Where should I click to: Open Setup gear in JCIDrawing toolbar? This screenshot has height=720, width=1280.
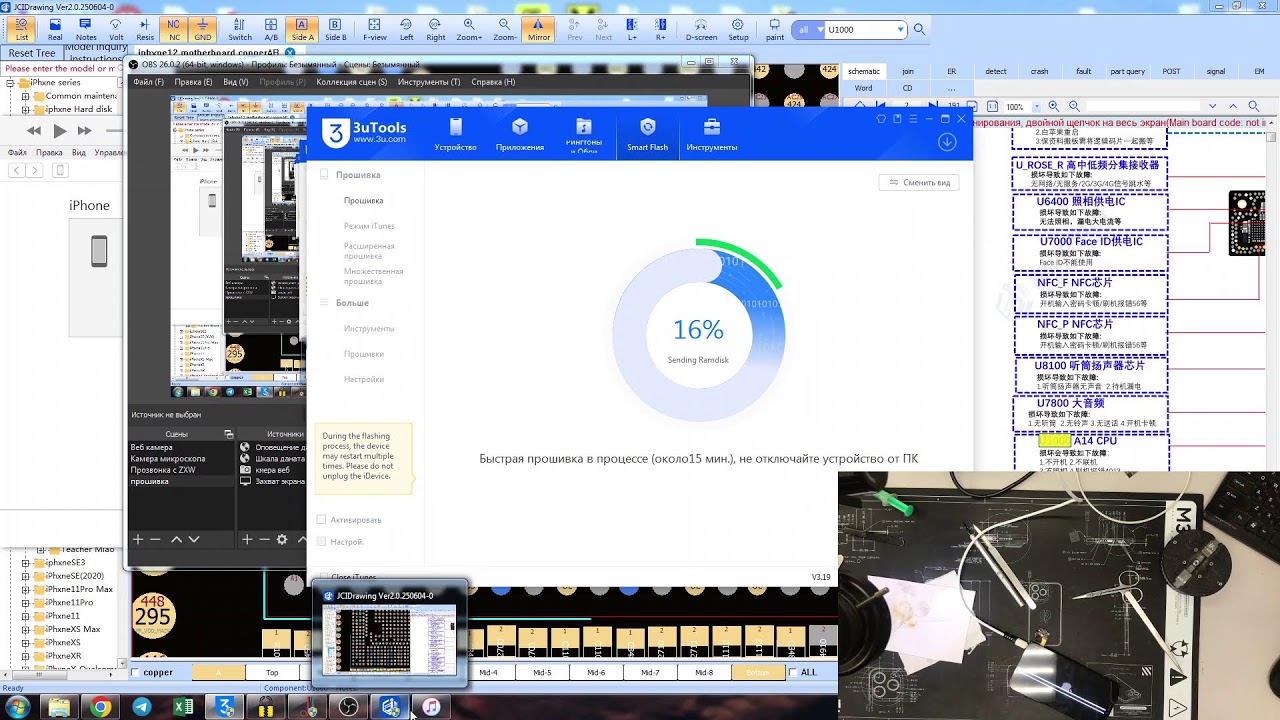(738, 29)
